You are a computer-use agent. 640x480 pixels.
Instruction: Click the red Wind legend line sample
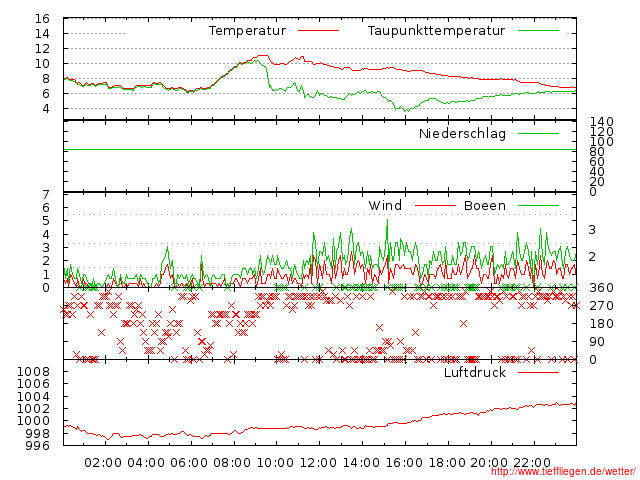435,205
